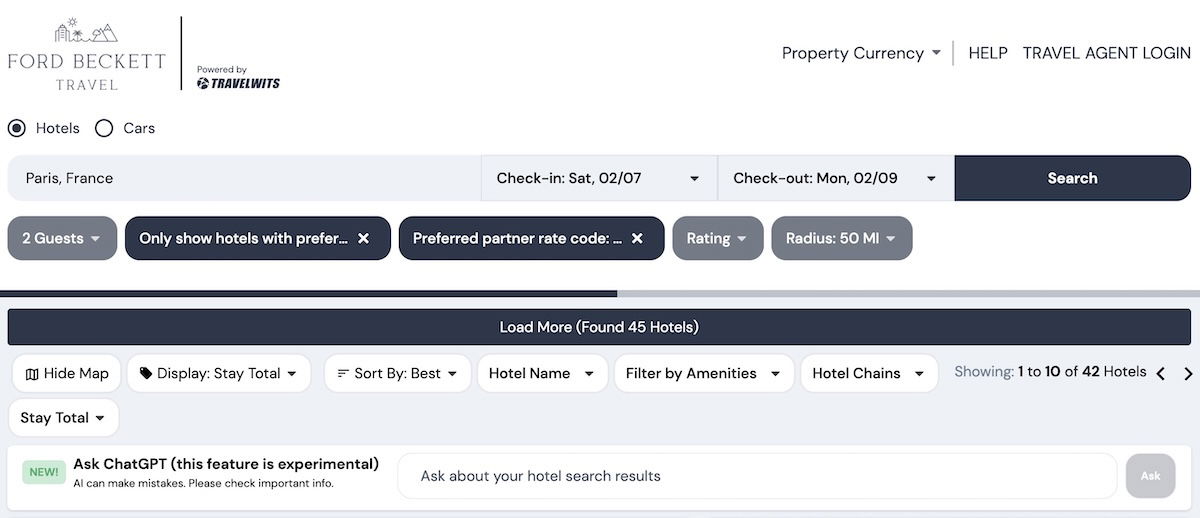Remove the preferred hotels only filter
Viewport: 1200px width, 518px height.
364,238
